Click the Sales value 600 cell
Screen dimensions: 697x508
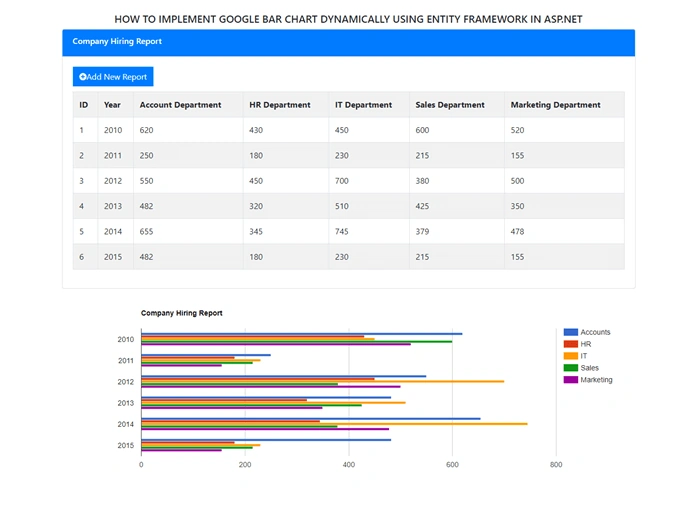pos(457,130)
